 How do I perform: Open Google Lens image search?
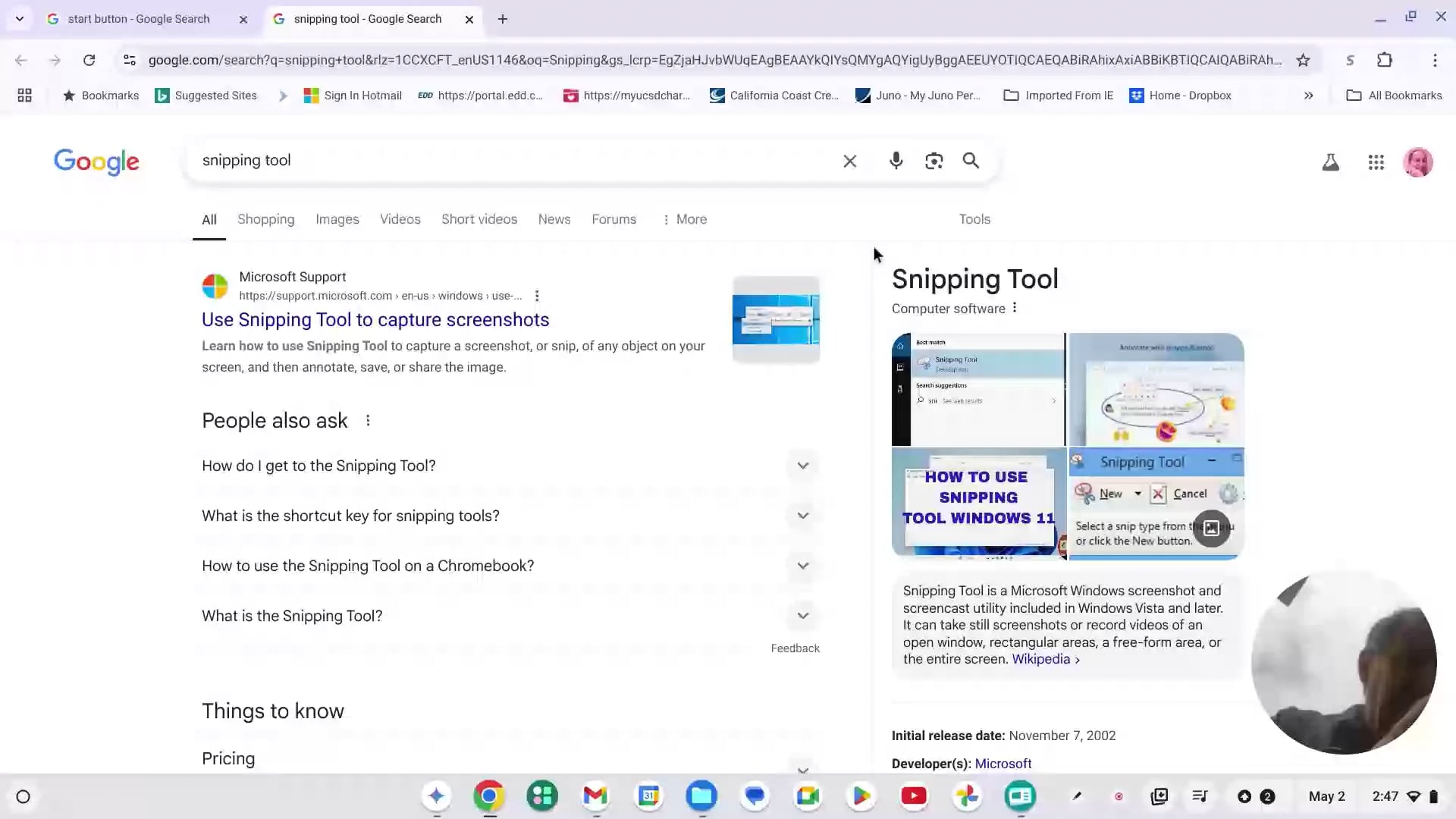[x=934, y=161]
